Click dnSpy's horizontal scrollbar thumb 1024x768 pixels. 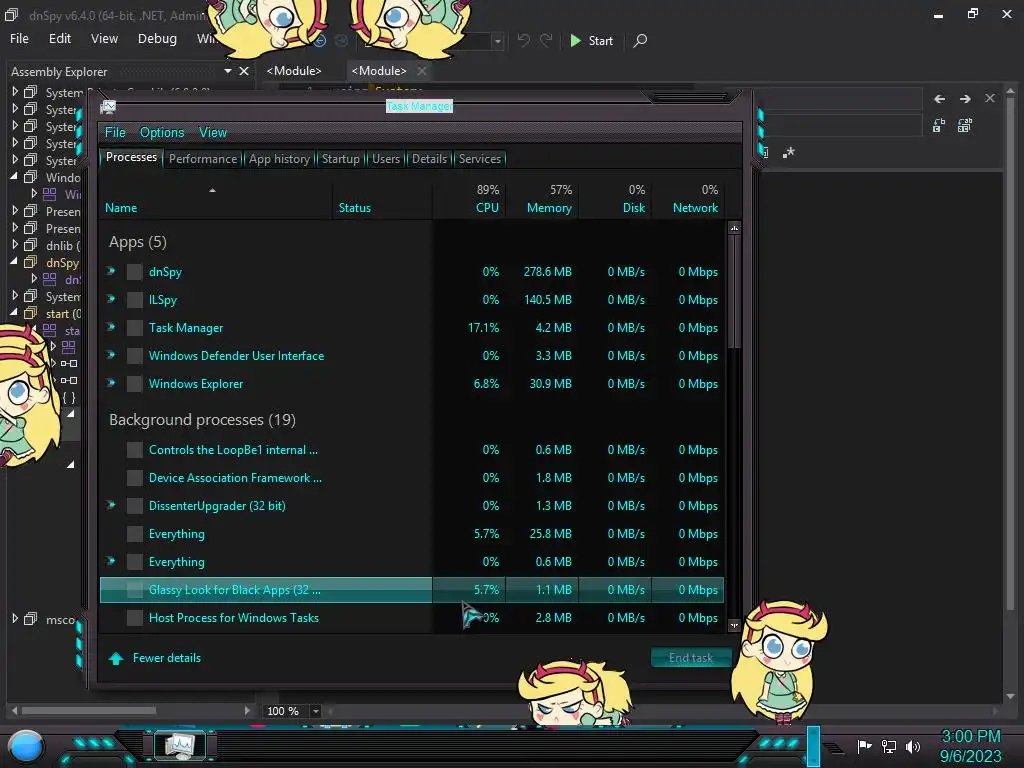pyautogui.click(x=89, y=711)
